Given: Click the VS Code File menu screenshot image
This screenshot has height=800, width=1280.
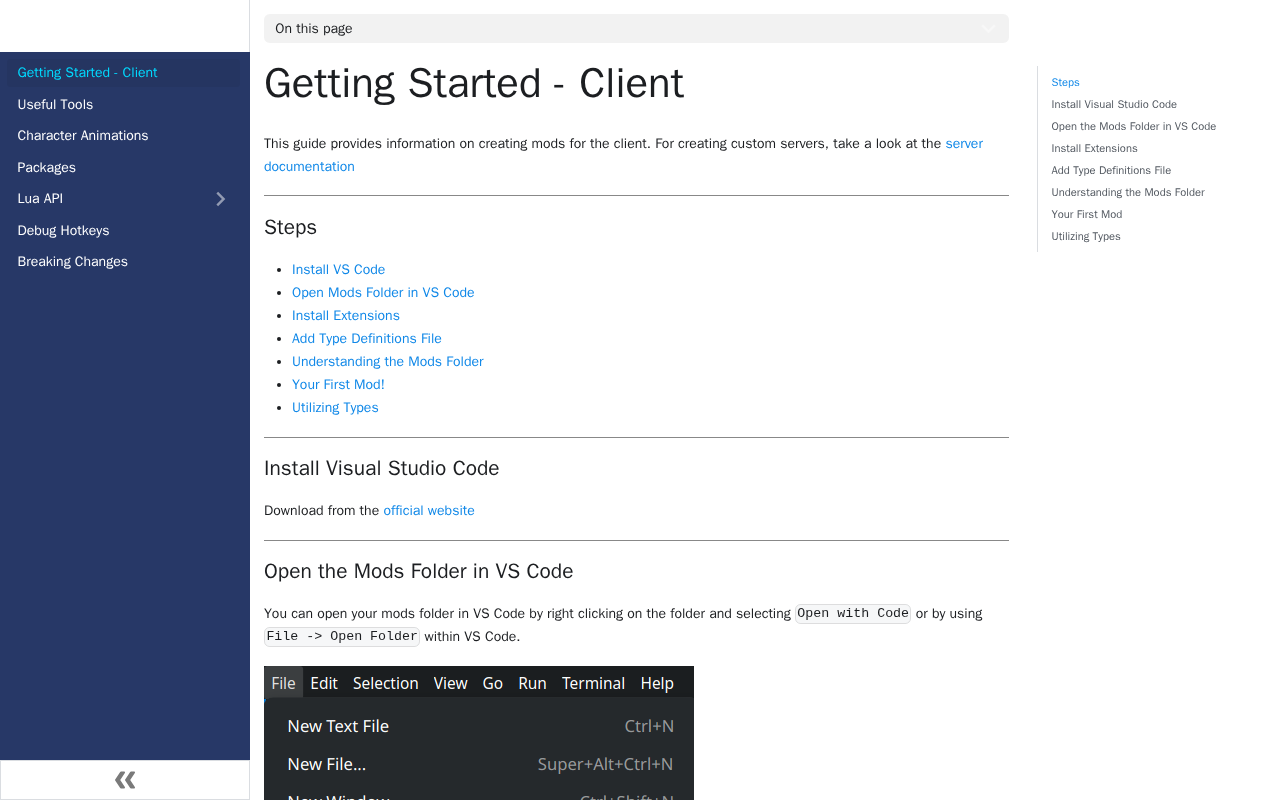Looking at the screenshot, I should click(479, 733).
